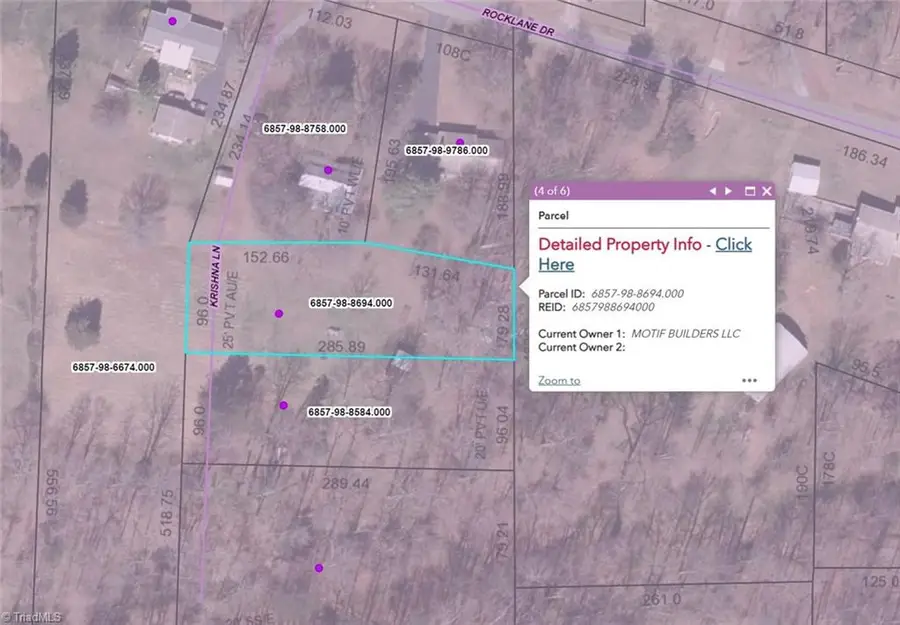Screen dimensions: 900x625
Task: Go to the previous parcel result
Action: [713, 190]
